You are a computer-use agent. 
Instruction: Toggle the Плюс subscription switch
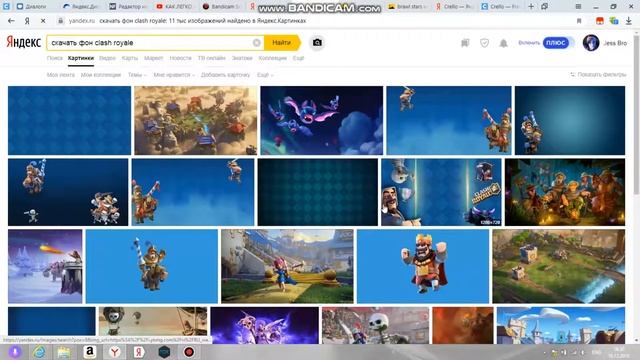pos(558,43)
